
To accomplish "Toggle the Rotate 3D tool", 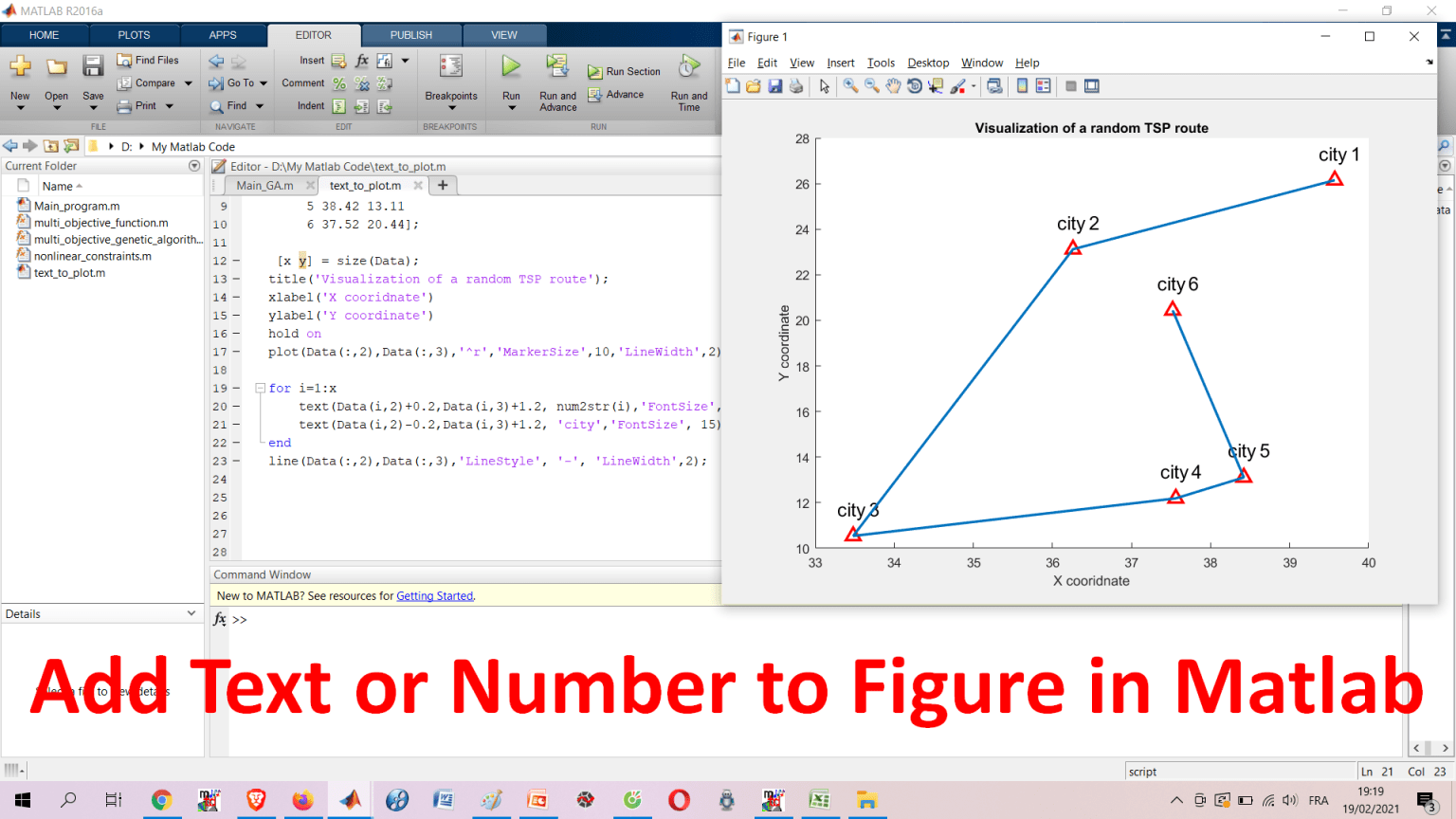I will [915, 86].
